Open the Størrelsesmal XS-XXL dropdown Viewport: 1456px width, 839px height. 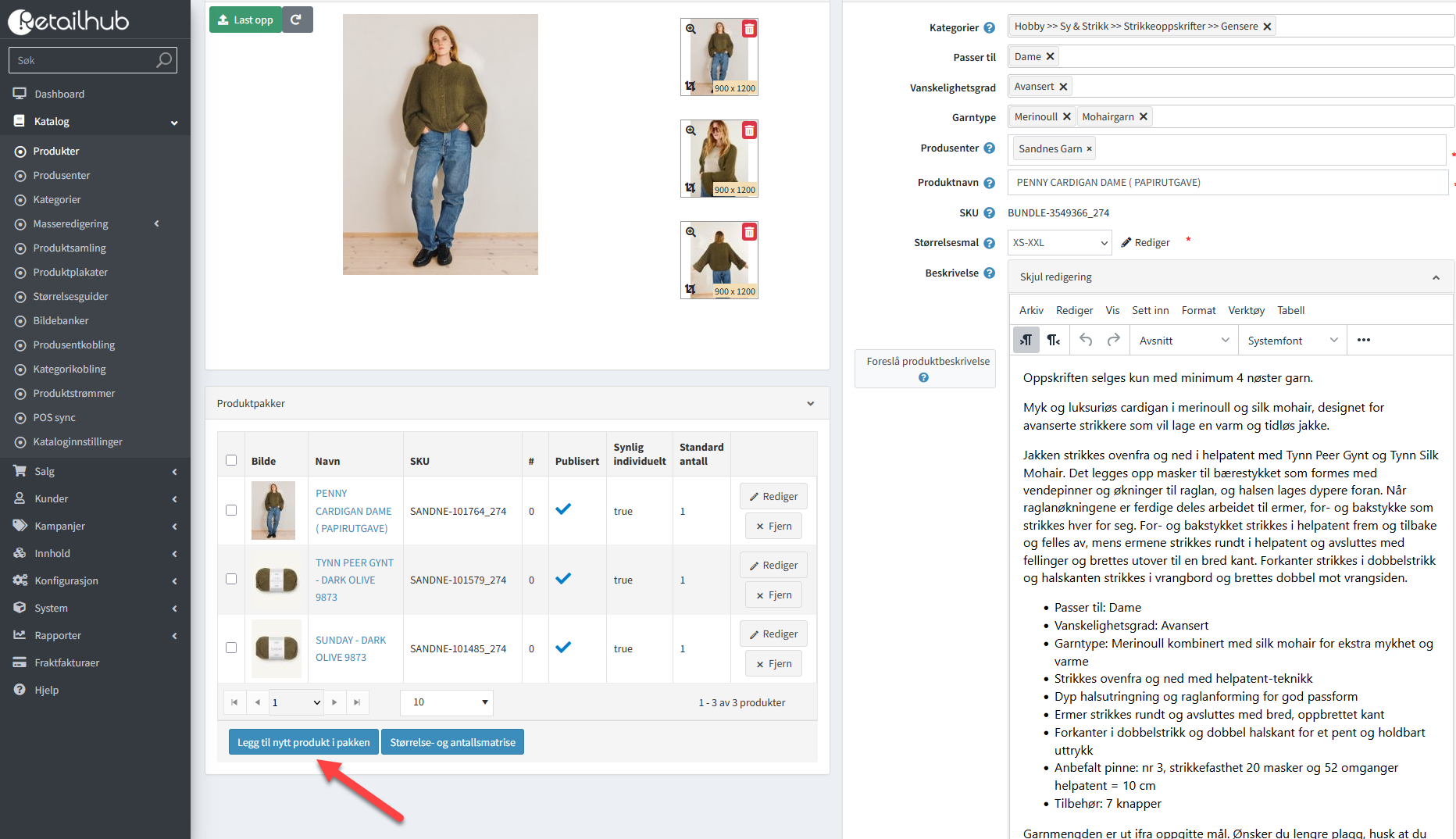(1059, 243)
